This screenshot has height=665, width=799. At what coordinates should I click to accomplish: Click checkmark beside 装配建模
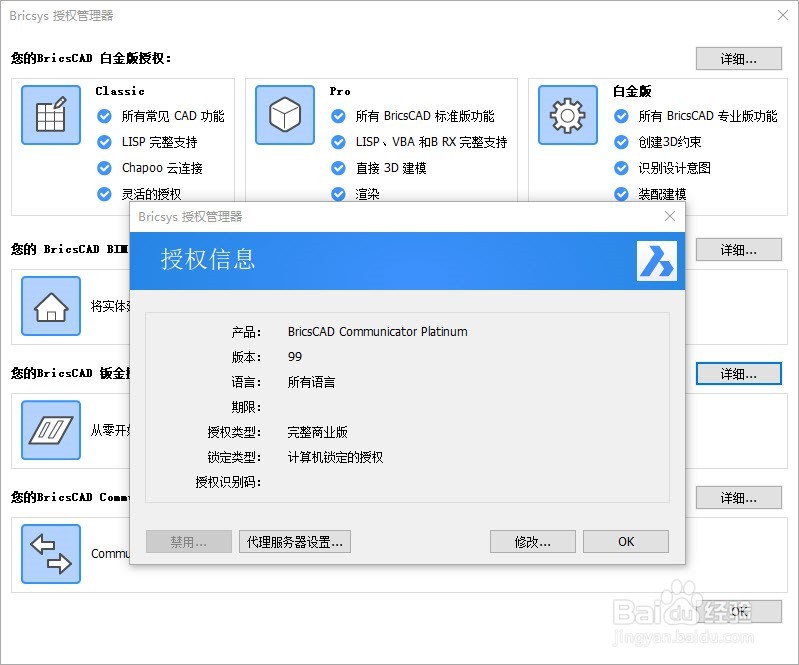621,194
